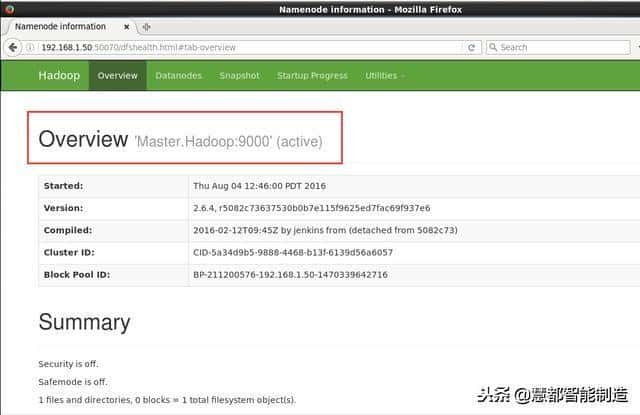This screenshot has height=415, width=640.
Task: Click the site information icon in address bar
Action: [30, 47]
